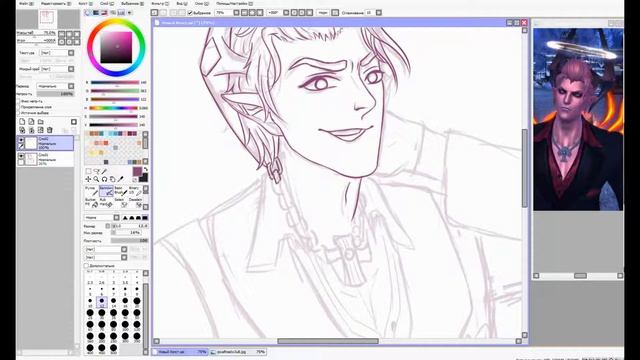Select the eyedropper tool
This screenshot has width=640, height=360.
[121, 179]
